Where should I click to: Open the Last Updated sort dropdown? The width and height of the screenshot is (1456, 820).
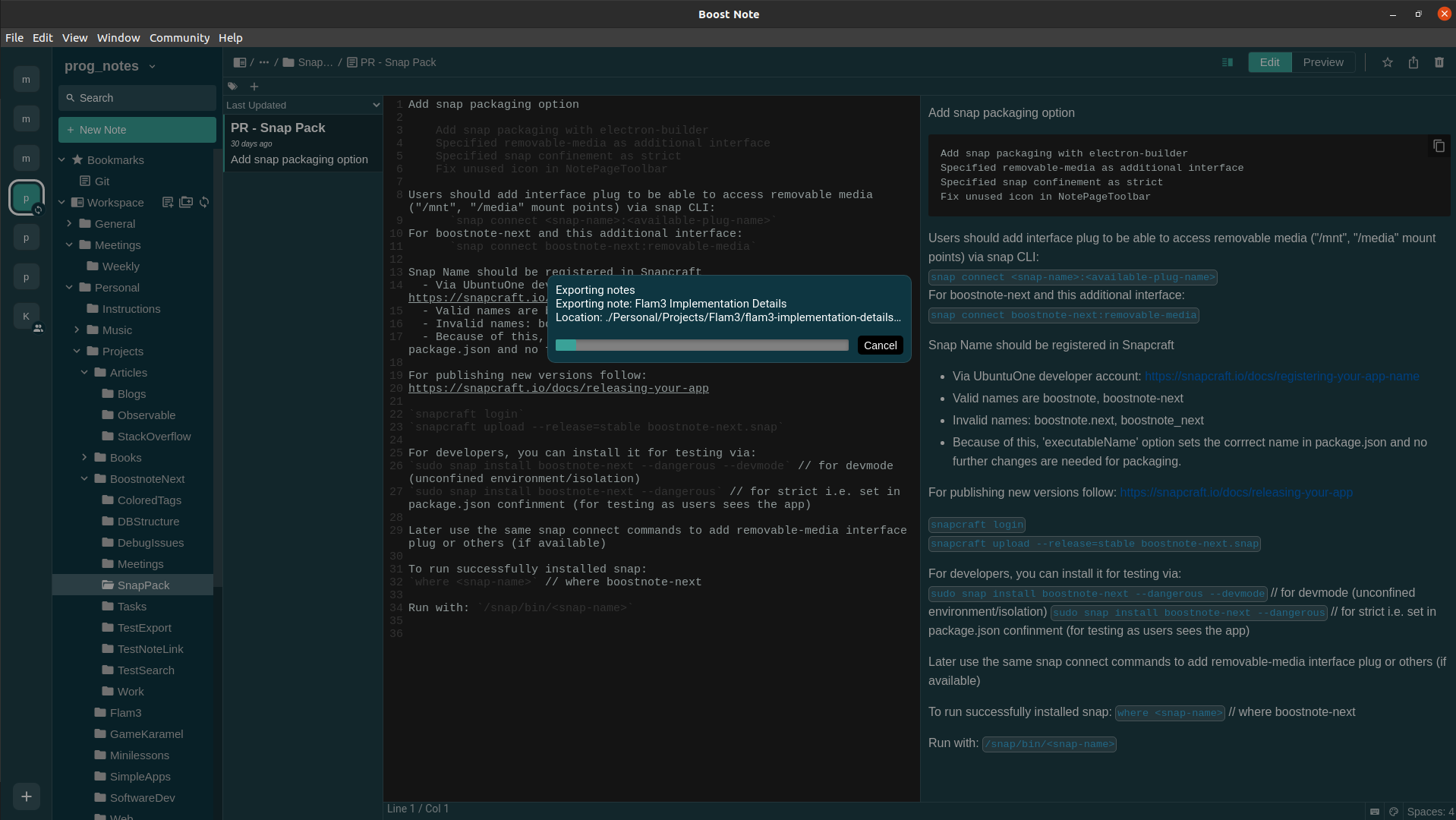tap(303, 105)
